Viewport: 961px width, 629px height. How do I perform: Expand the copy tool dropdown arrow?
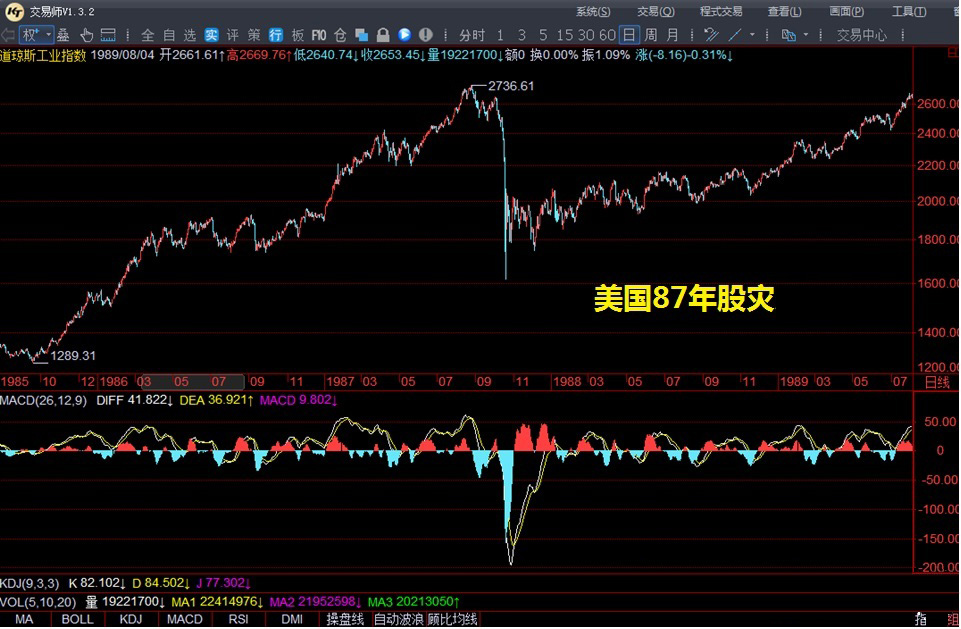coord(806,35)
